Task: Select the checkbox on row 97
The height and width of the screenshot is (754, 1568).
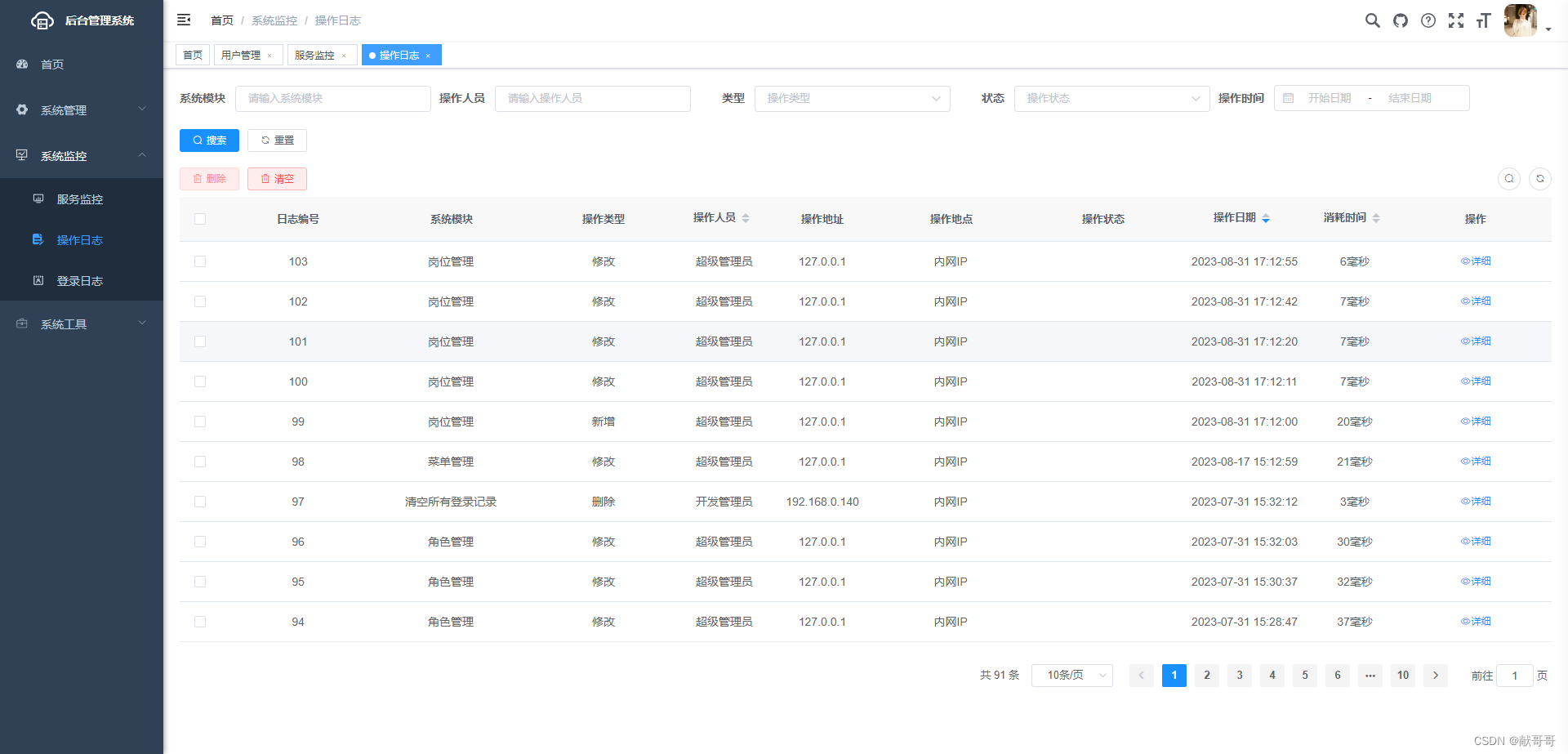Action: pos(200,502)
